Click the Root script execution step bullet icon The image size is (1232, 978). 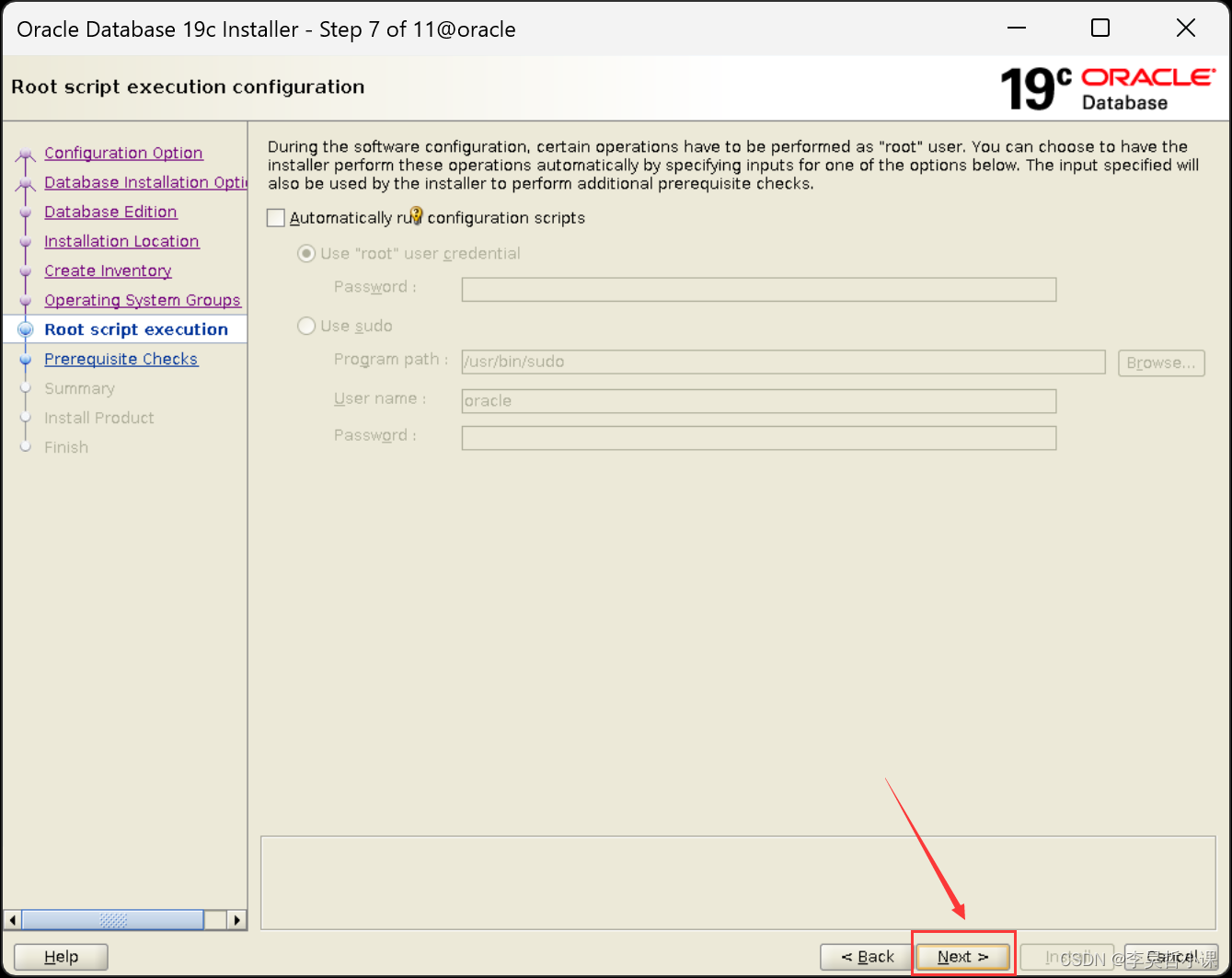click(26, 329)
